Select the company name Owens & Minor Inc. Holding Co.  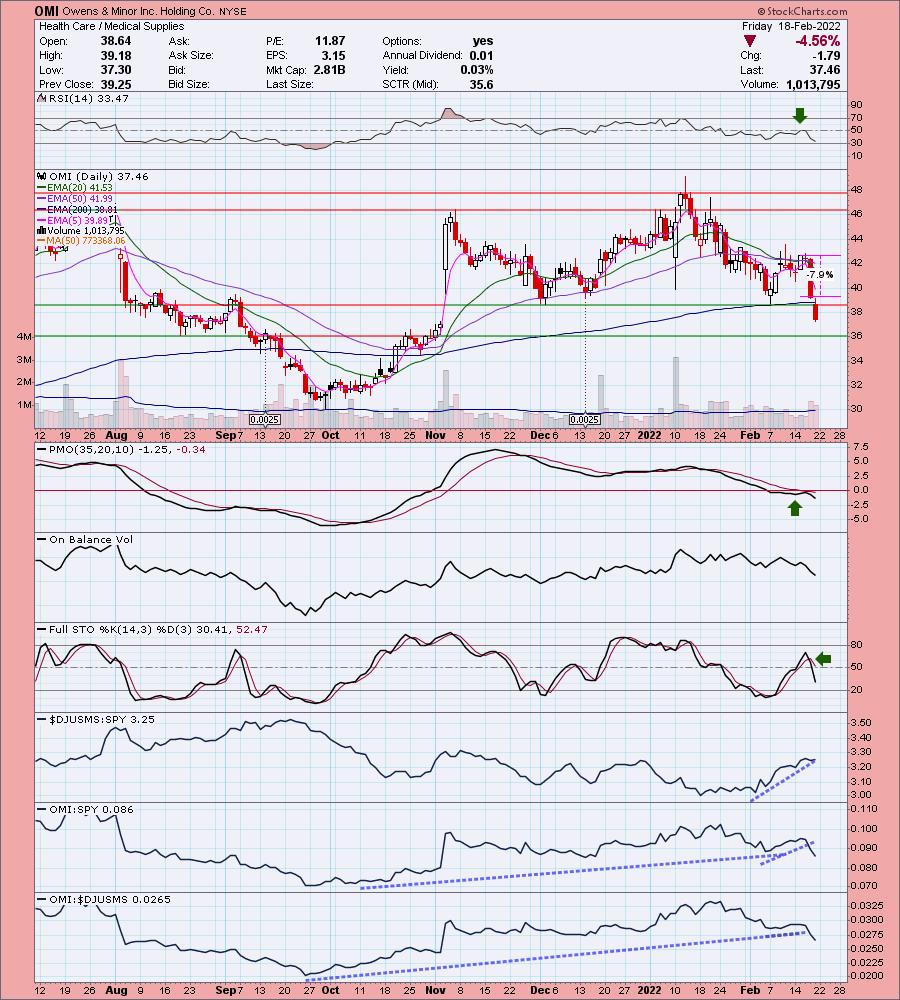[140, 11]
